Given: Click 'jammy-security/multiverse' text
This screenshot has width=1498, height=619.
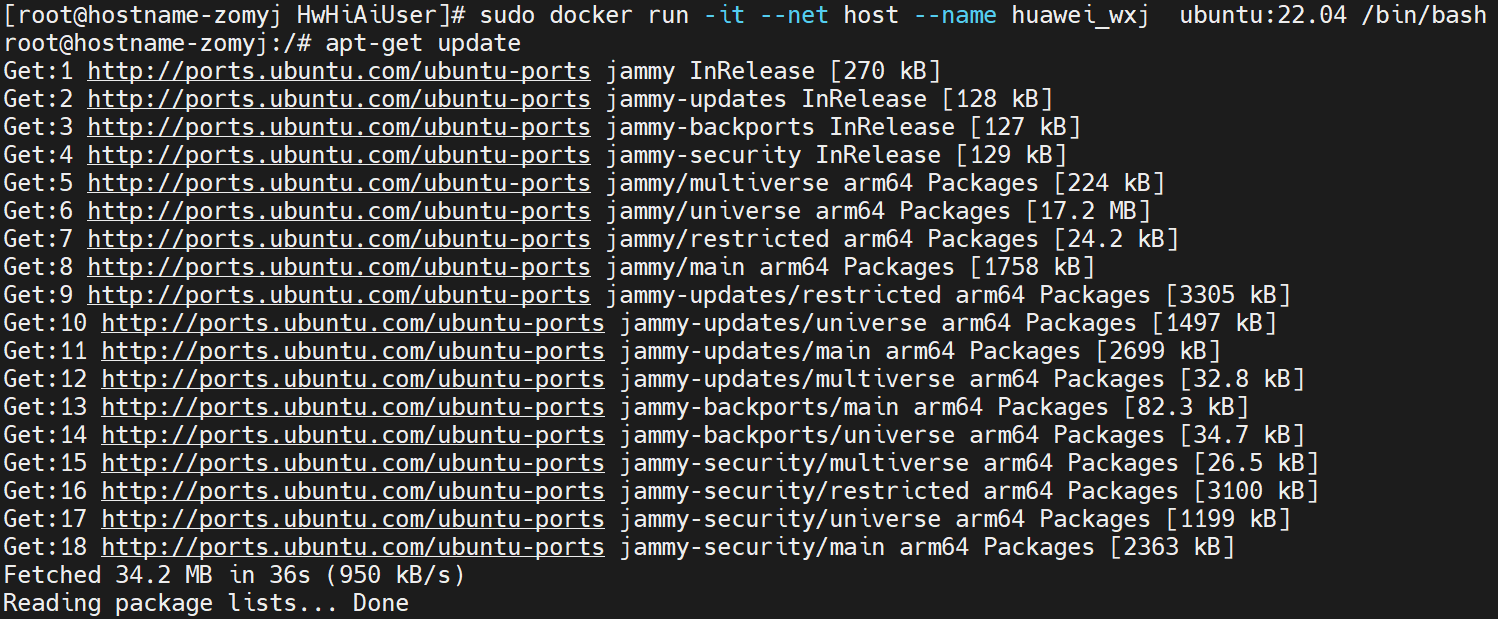Looking at the screenshot, I should click(x=794, y=463).
